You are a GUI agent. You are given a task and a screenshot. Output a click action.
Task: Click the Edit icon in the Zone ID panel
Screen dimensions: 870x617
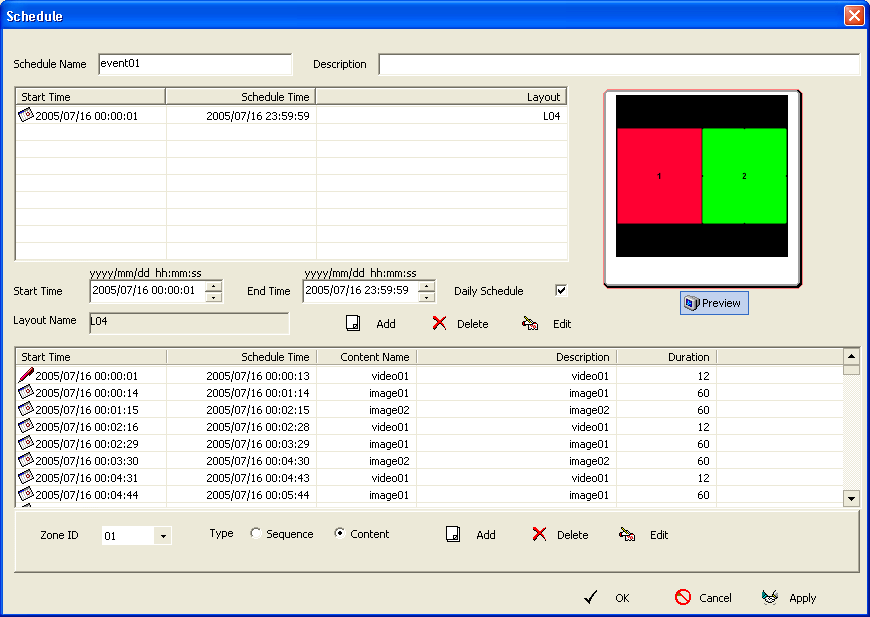(627, 534)
